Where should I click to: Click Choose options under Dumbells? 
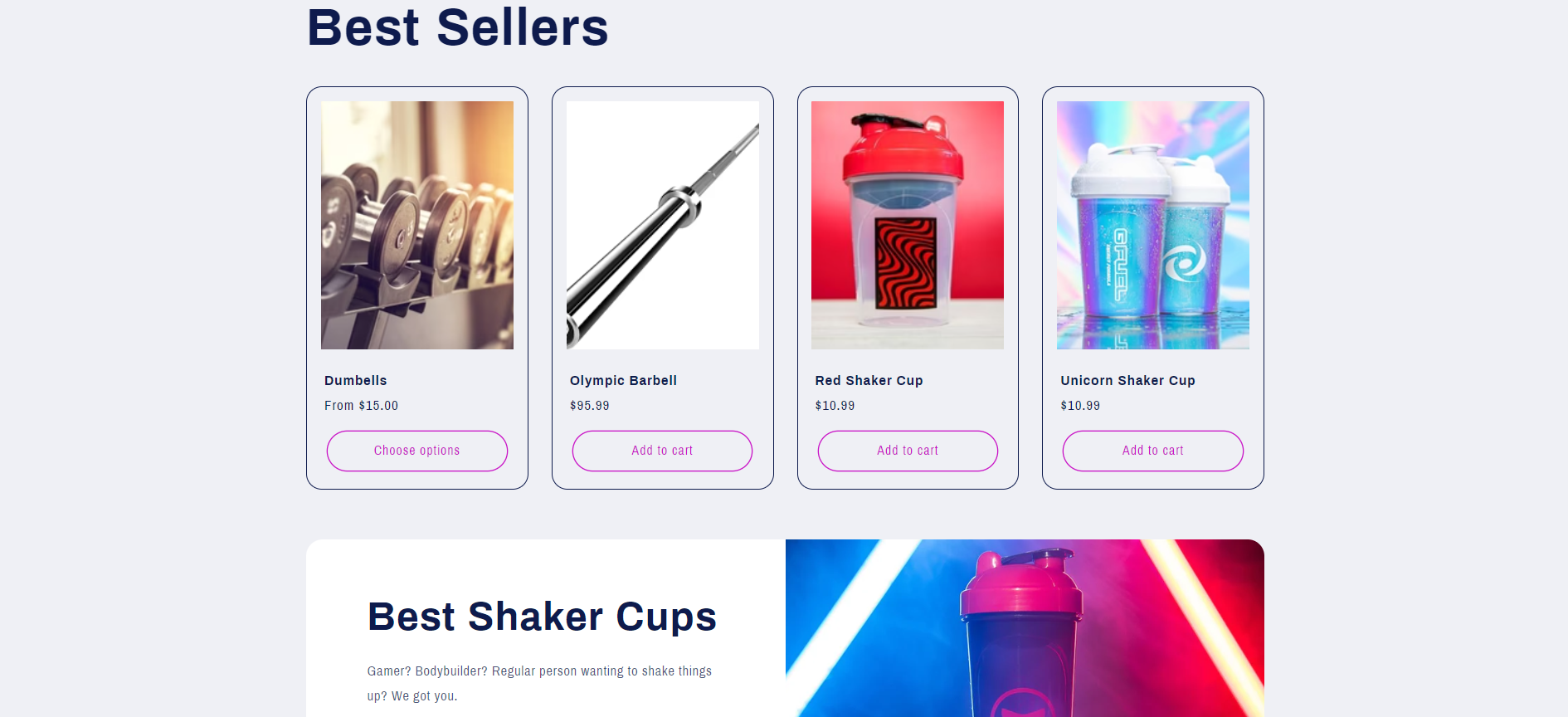click(416, 451)
